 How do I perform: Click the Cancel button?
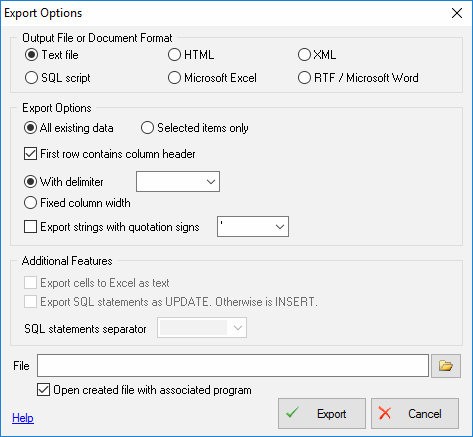[x=415, y=414]
